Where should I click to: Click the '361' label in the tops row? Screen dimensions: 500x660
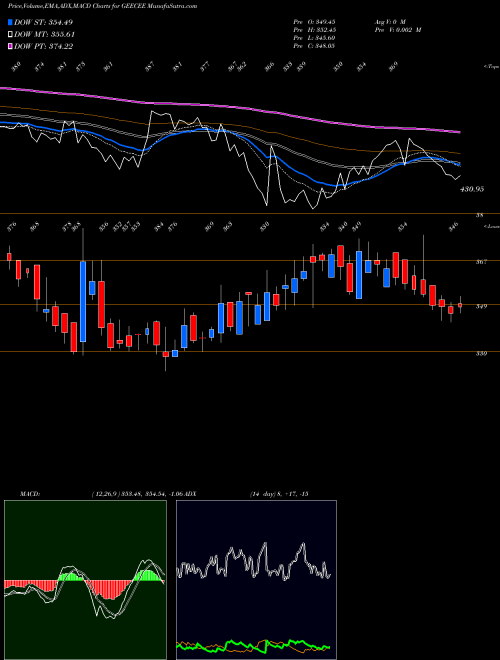click(x=109, y=67)
